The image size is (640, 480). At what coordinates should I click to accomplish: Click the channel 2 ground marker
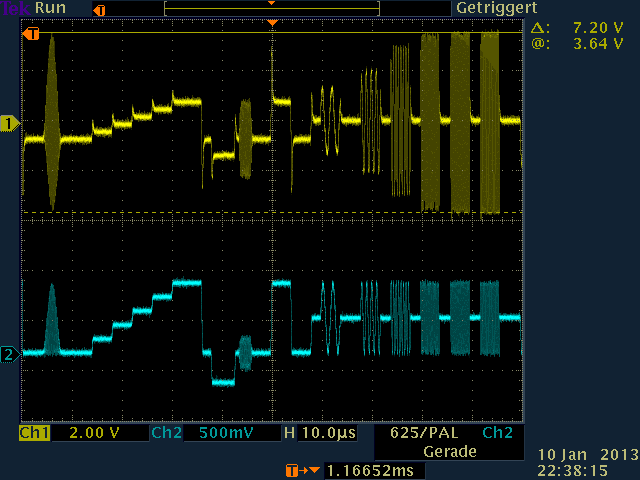(10, 354)
